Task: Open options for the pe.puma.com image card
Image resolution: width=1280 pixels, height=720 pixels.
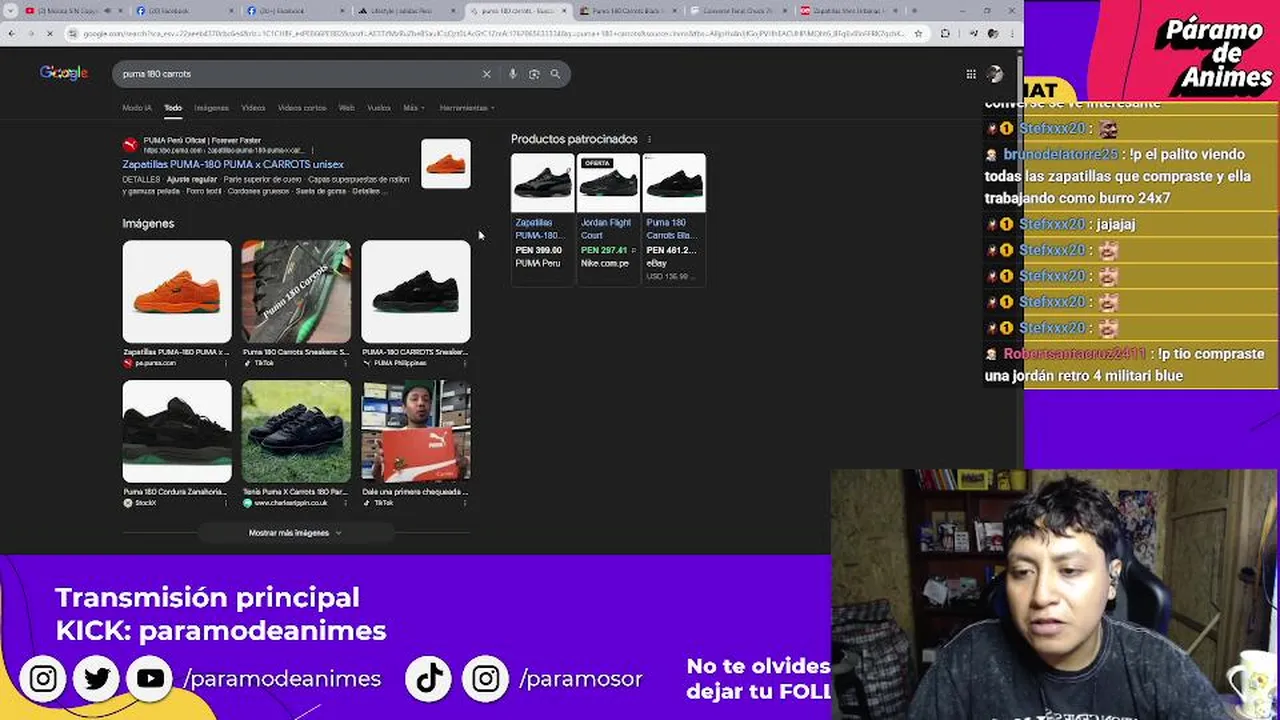Action: 227,363
